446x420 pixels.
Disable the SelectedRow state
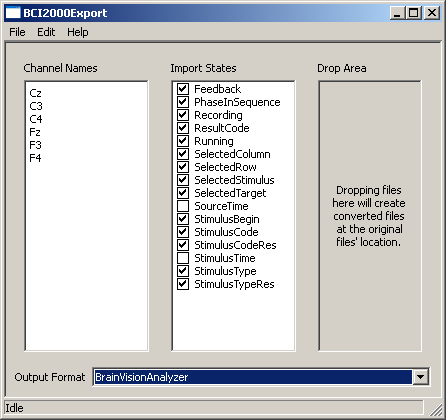[183, 167]
